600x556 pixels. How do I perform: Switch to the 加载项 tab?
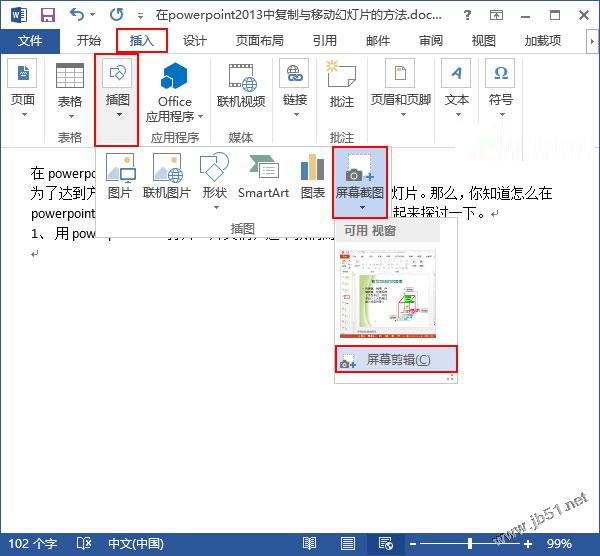[x=543, y=41]
